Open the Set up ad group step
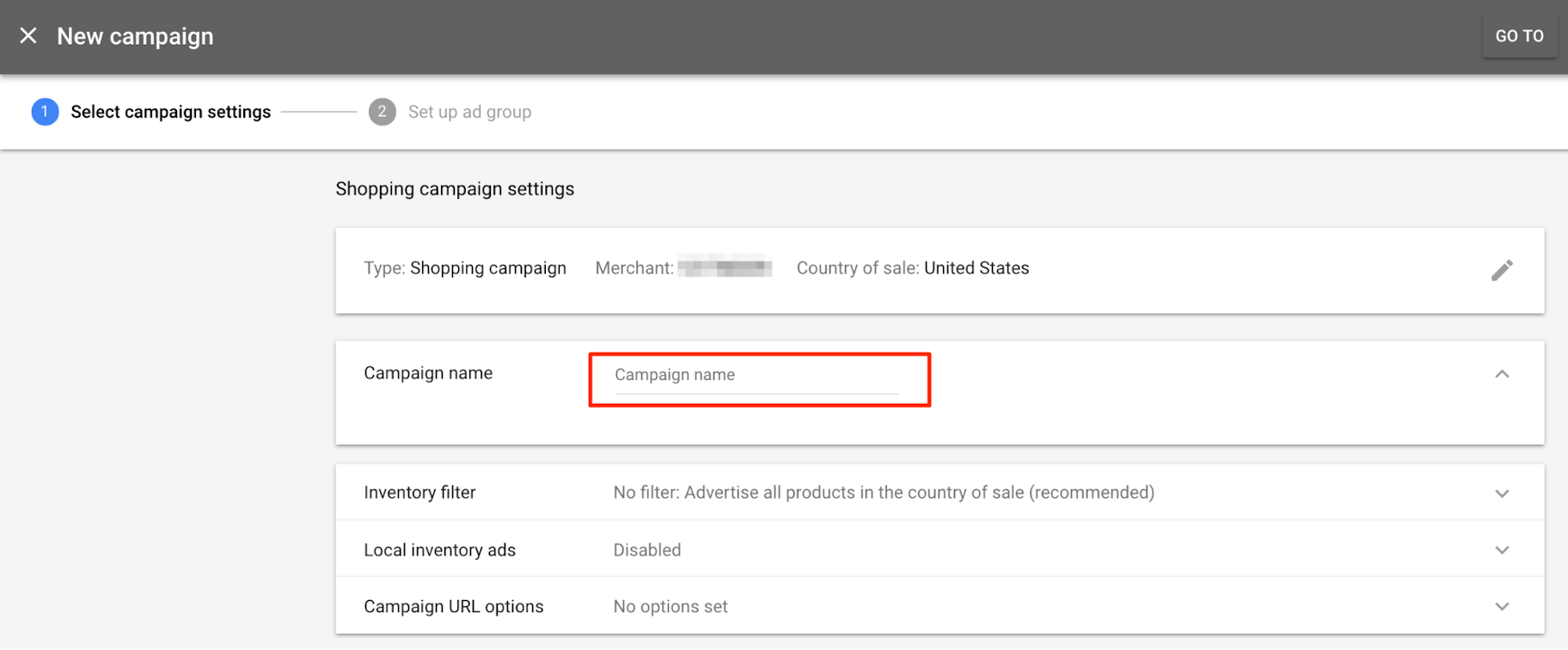This screenshot has width=1568, height=650. tap(469, 112)
